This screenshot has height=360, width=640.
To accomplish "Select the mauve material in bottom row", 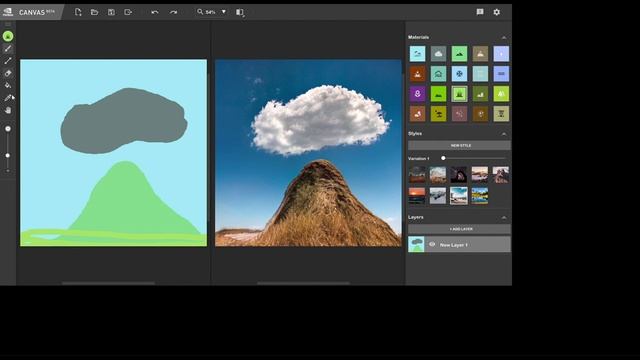I will point(459,114).
